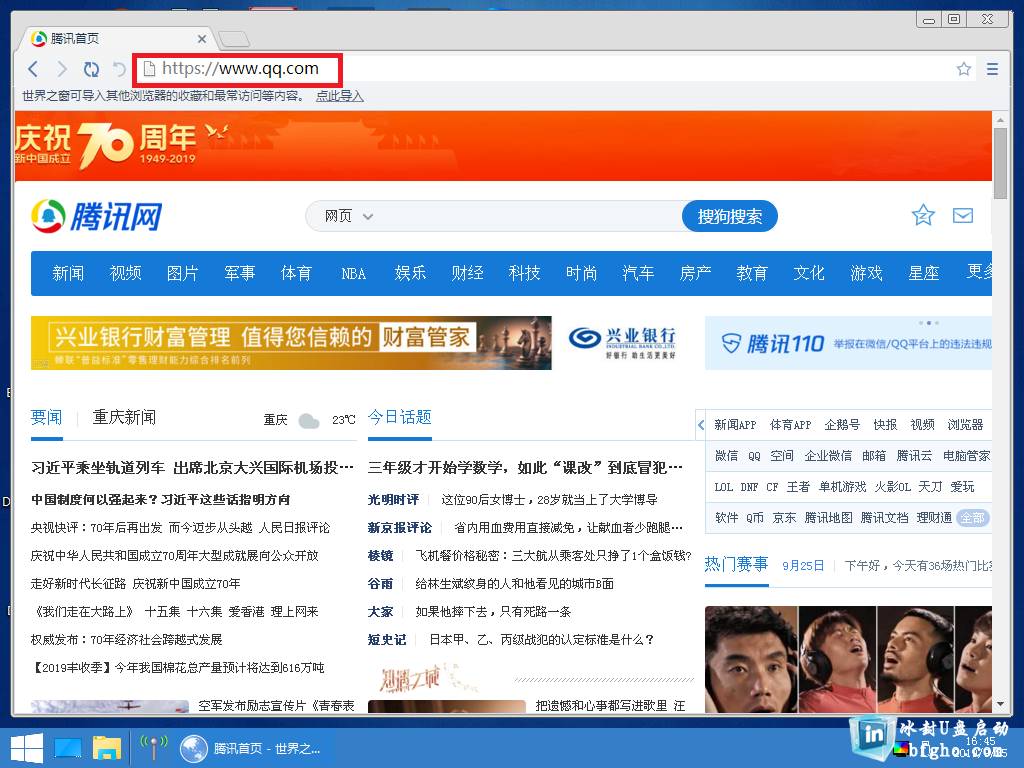Click the vertical scrollbar thumb

(1000, 163)
